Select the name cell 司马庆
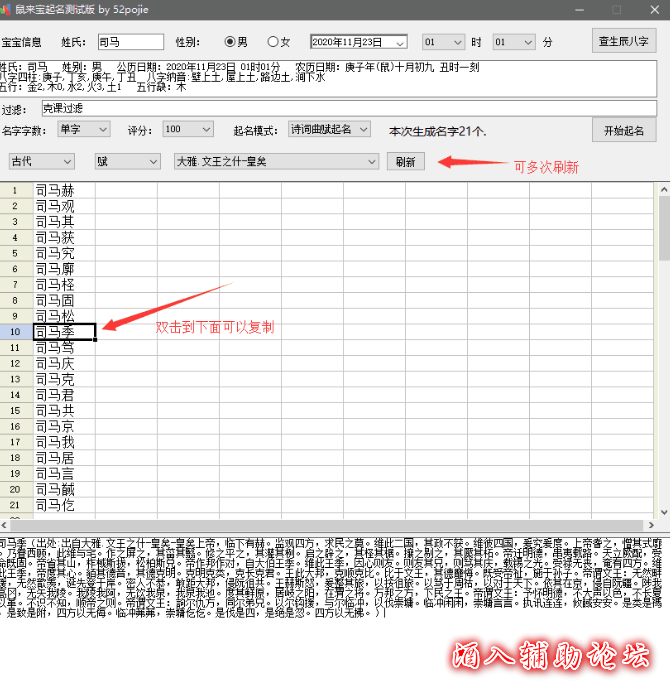Screen dimensions: 670x688 [x=64, y=364]
